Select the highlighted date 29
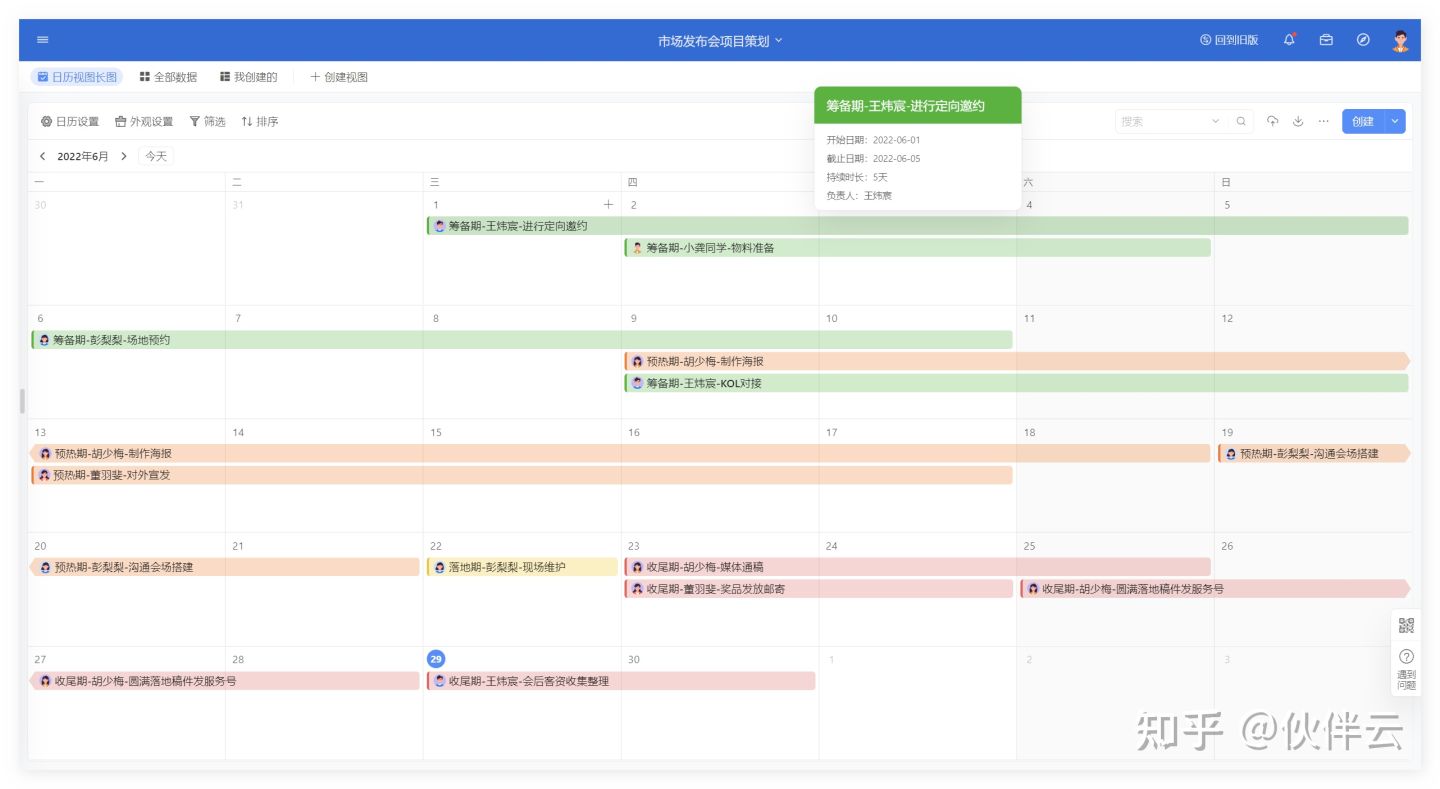 click(x=436, y=659)
